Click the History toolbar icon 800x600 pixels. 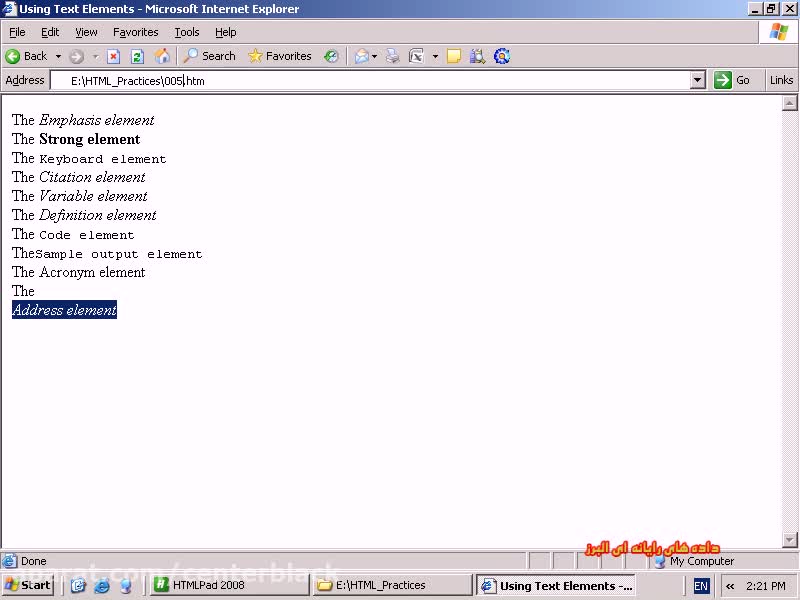coord(331,56)
